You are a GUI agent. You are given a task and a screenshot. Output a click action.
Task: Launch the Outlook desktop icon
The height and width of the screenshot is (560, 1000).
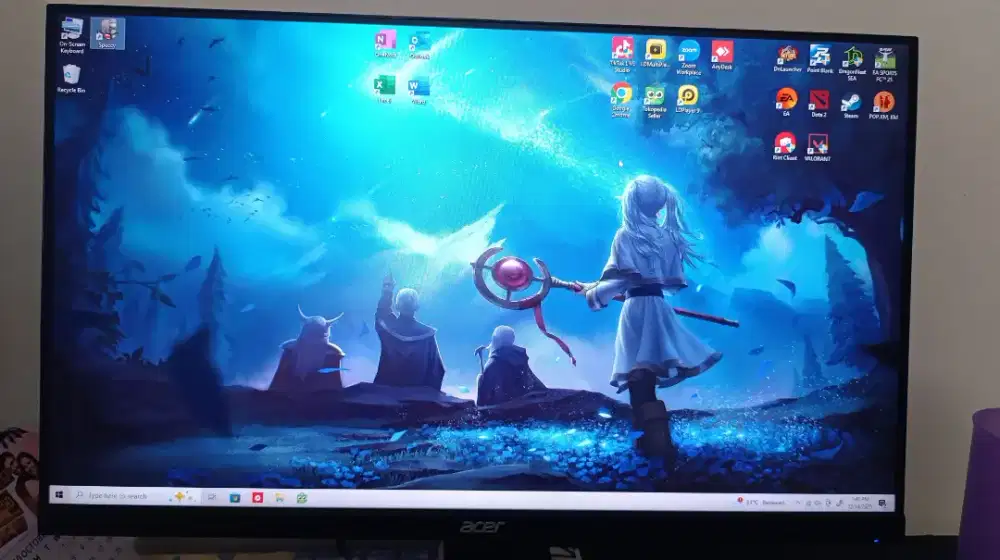[x=419, y=45]
